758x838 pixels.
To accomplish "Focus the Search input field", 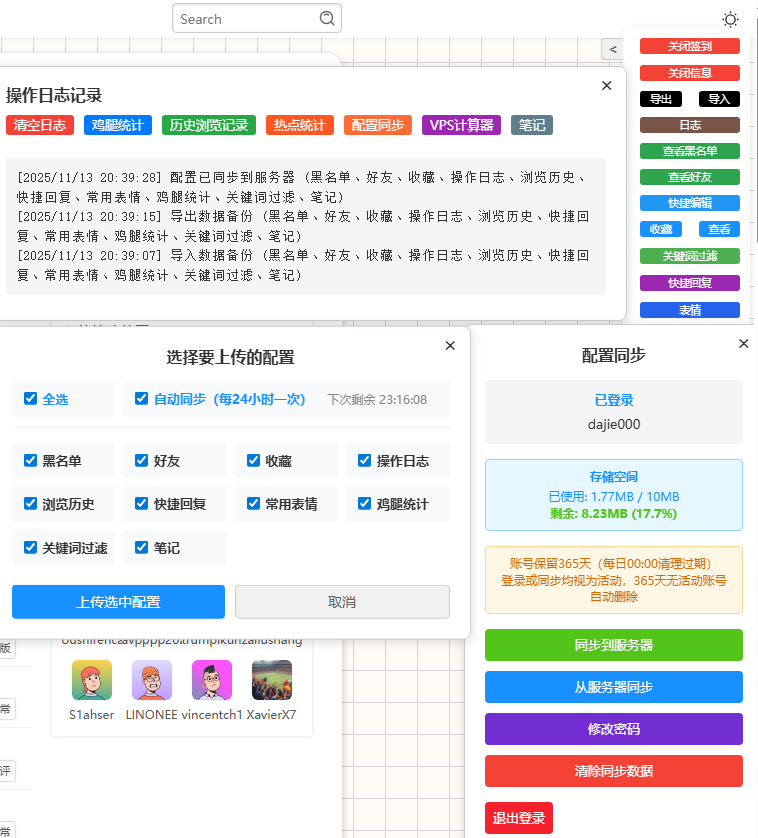I will coord(245,19).
